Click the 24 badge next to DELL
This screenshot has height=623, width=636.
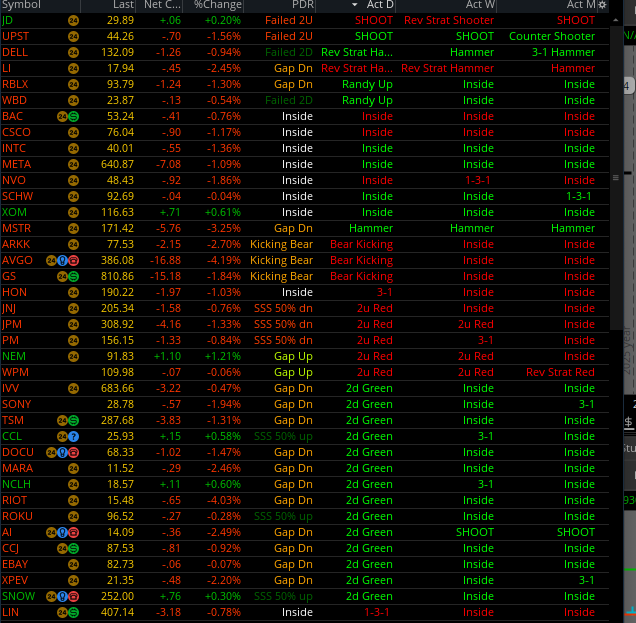[73, 53]
